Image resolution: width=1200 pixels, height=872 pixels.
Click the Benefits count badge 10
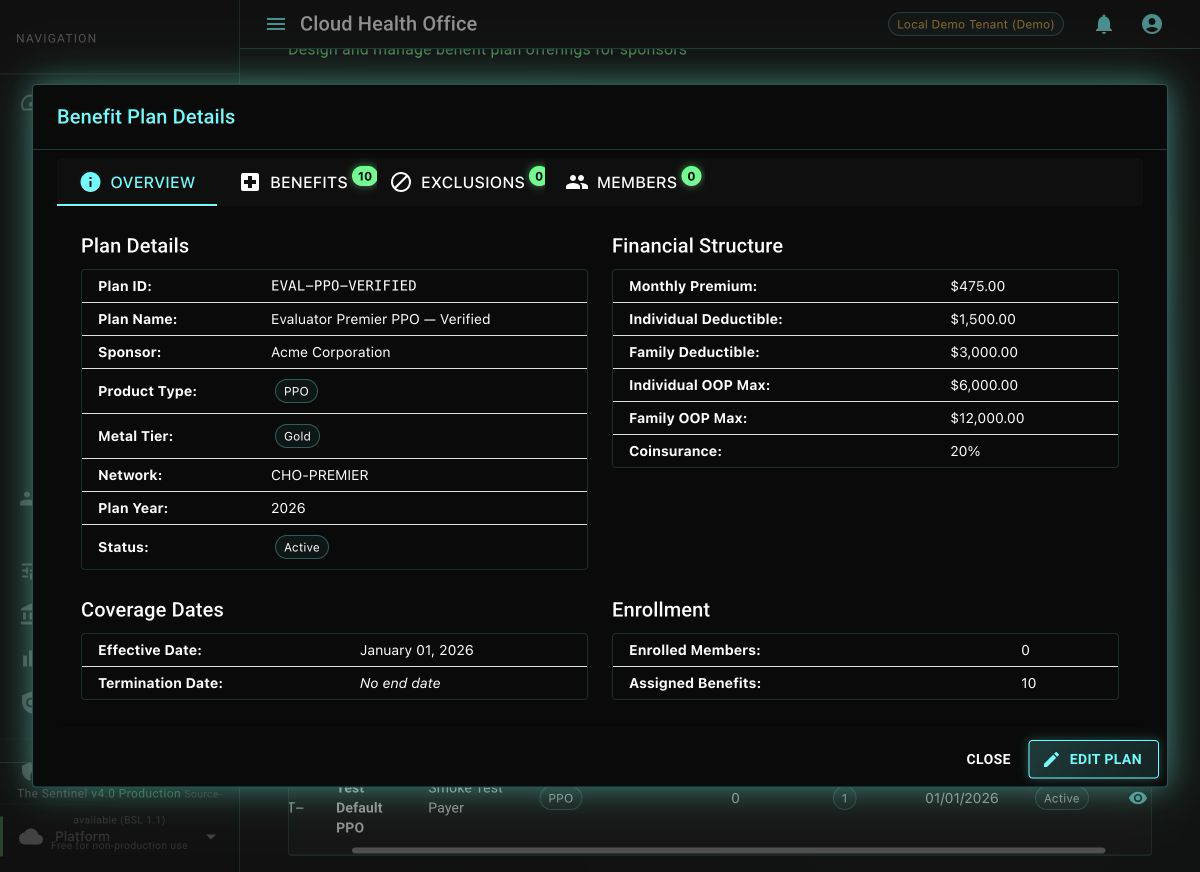(x=364, y=177)
